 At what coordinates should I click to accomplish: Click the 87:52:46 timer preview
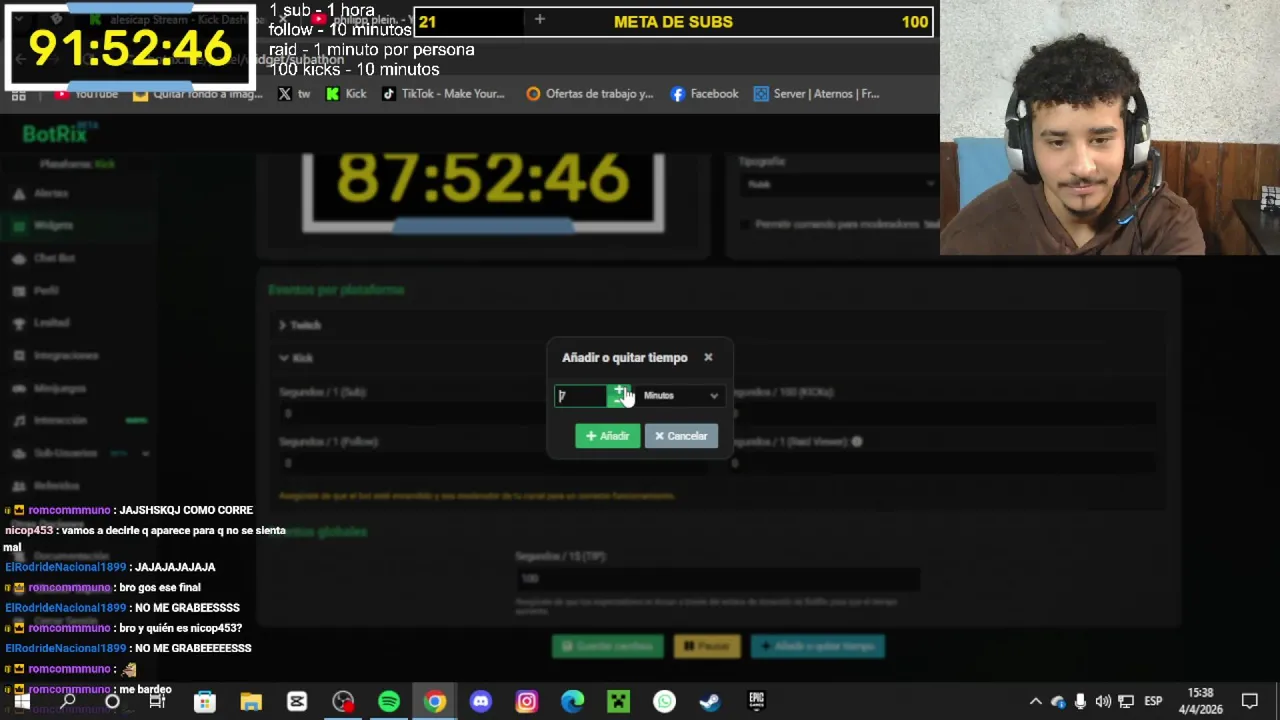(x=483, y=190)
